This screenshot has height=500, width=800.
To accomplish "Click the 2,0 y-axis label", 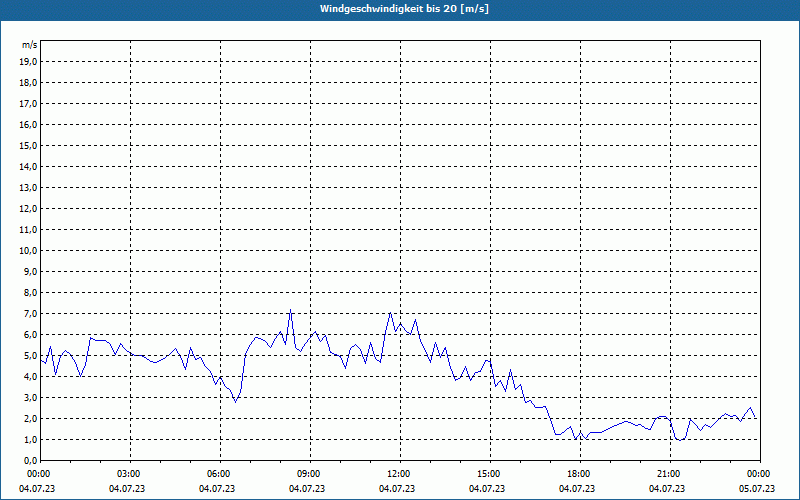I will (x=30, y=419).
